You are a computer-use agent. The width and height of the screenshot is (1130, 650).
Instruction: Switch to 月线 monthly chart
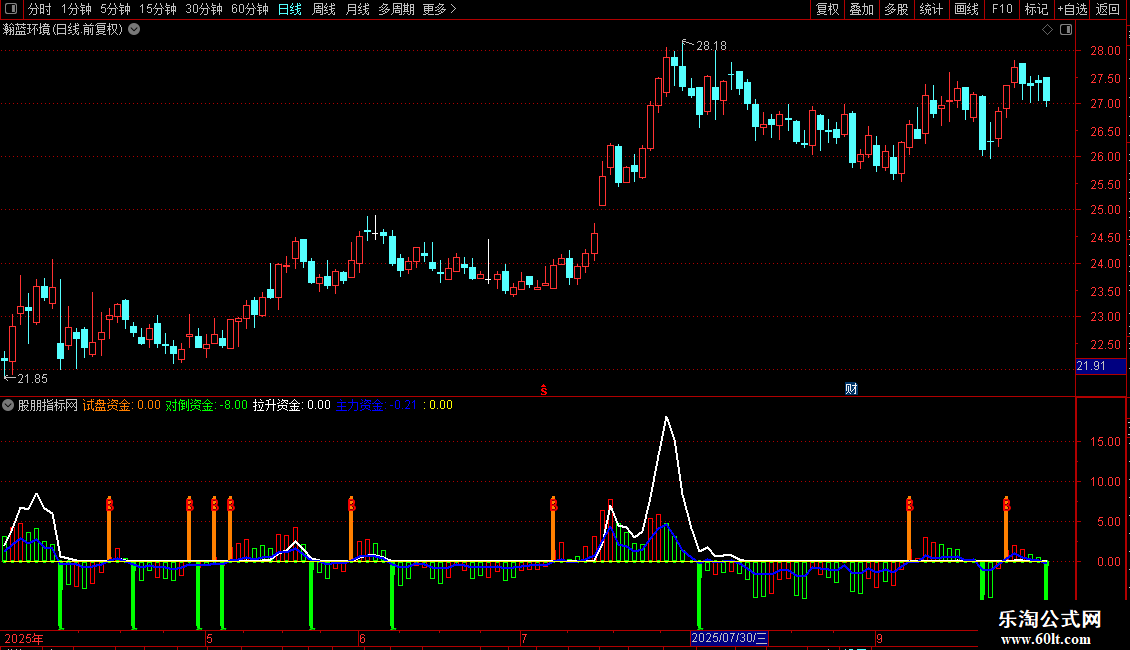[357, 9]
